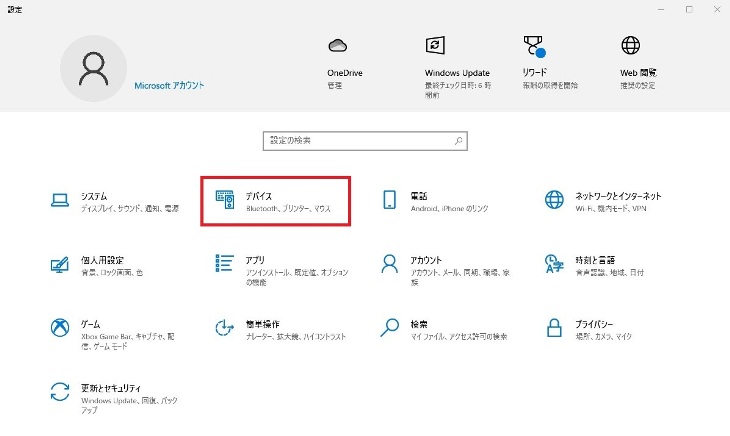Click the アカウント person icon
Viewport: 730px width, 436px height.
click(389, 263)
